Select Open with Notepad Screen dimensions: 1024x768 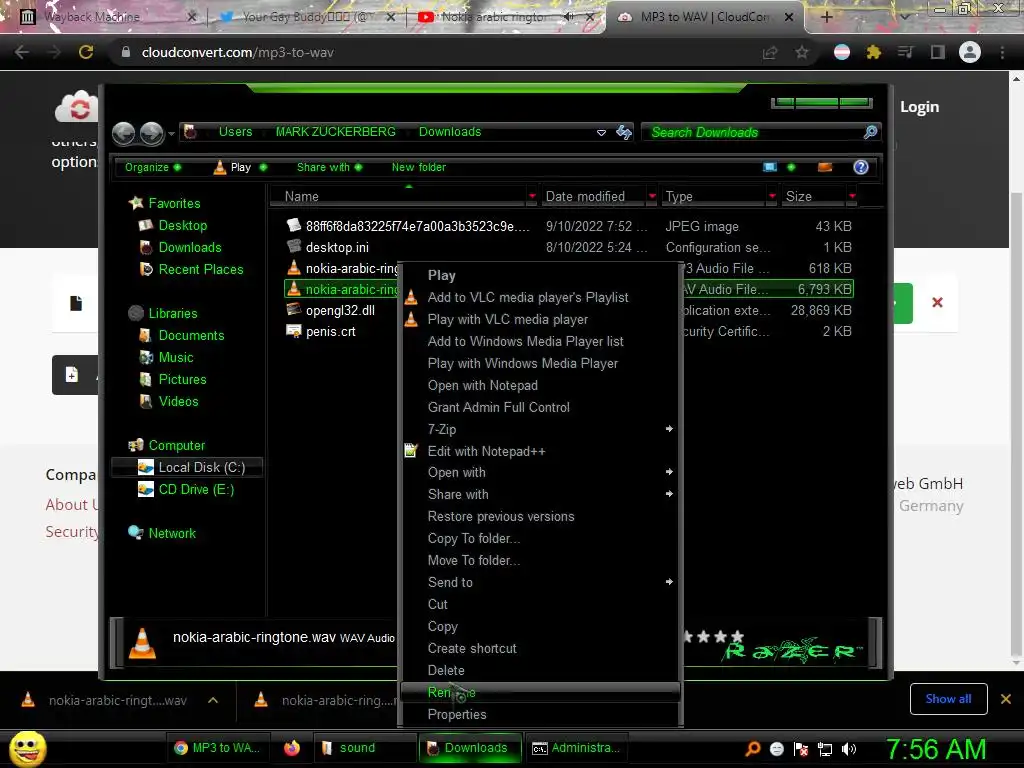pos(541,385)
